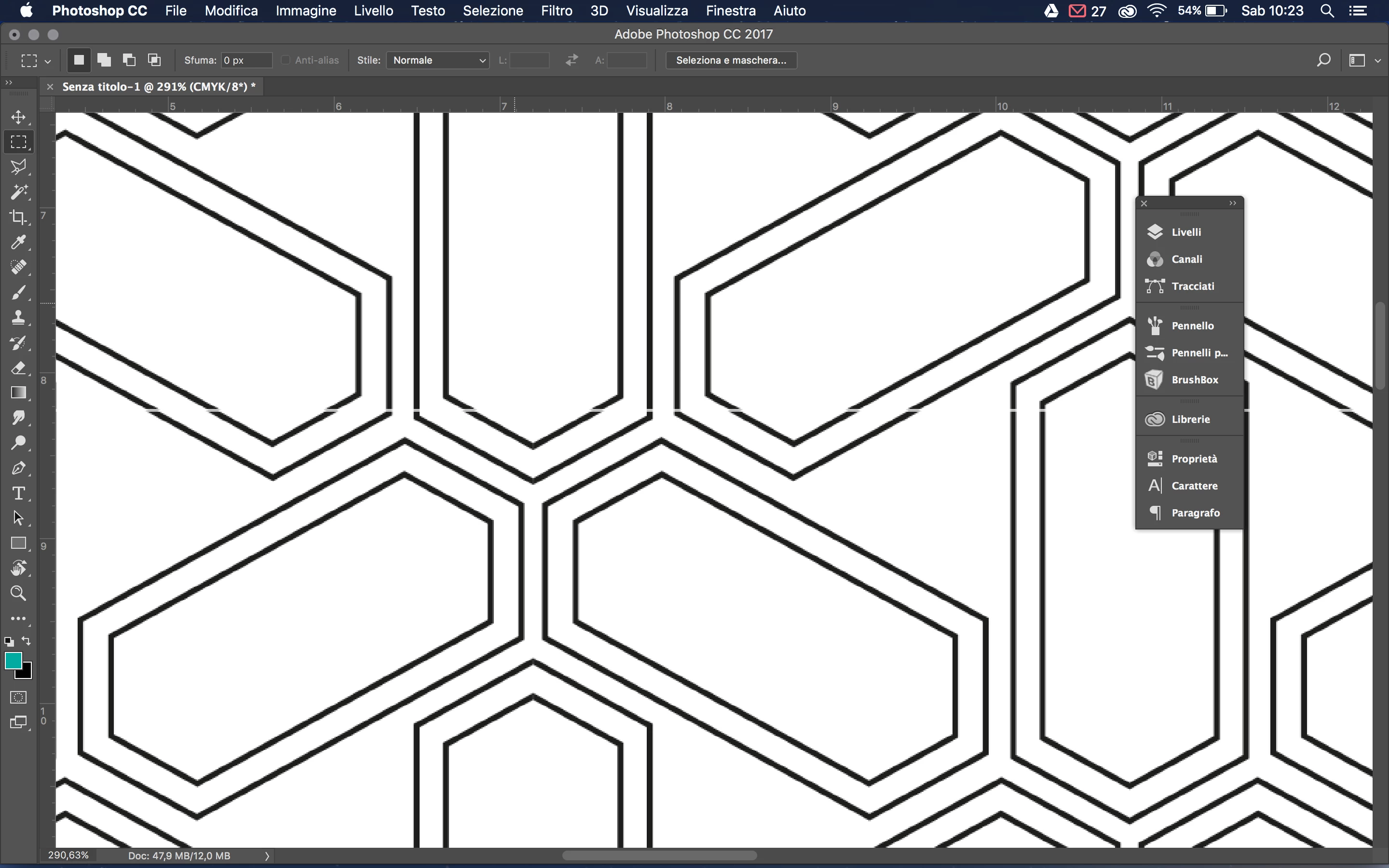Select the Magic Wand tool
This screenshot has height=868, width=1389.
(18, 192)
